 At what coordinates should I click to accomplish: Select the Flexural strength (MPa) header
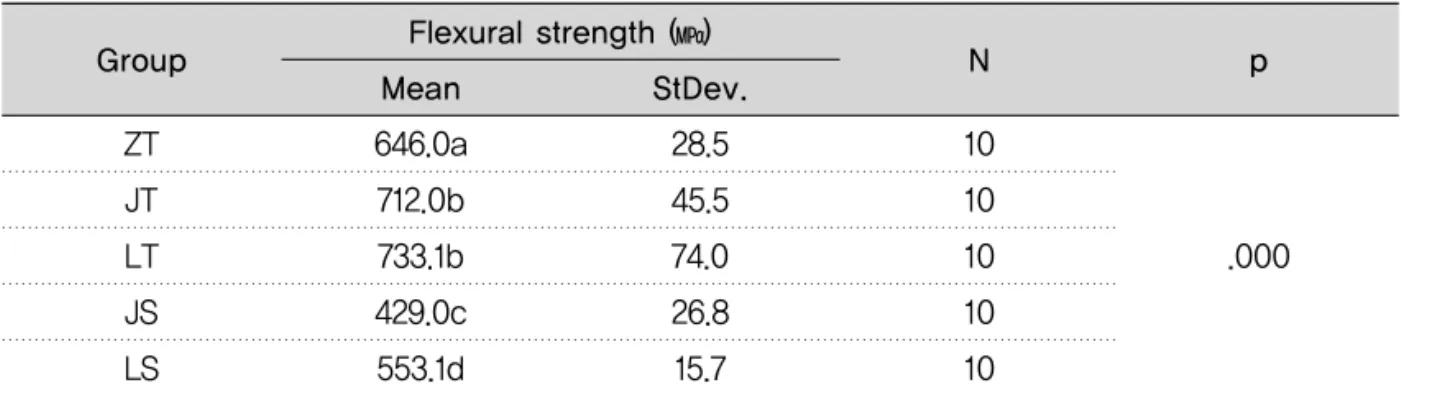[560, 38]
